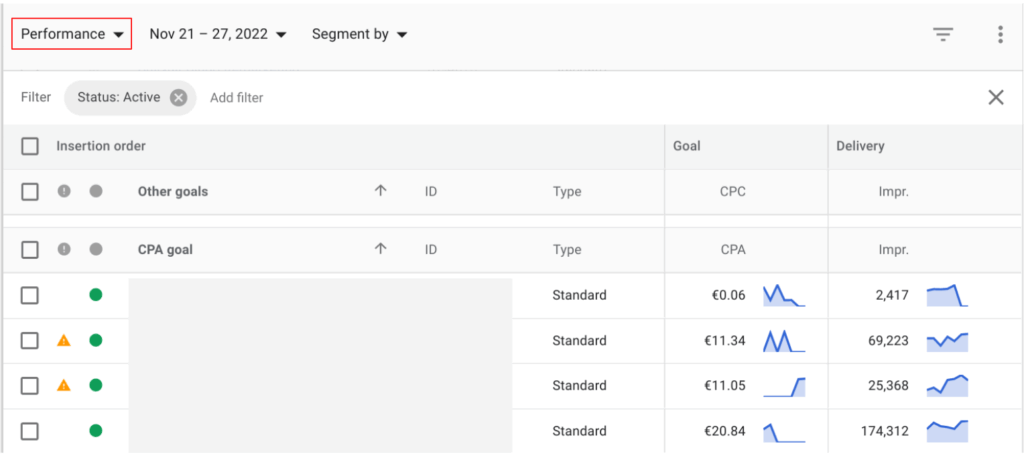The height and width of the screenshot is (456, 1024).
Task: Expand the Segment by dropdown
Action: (x=359, y=34)
